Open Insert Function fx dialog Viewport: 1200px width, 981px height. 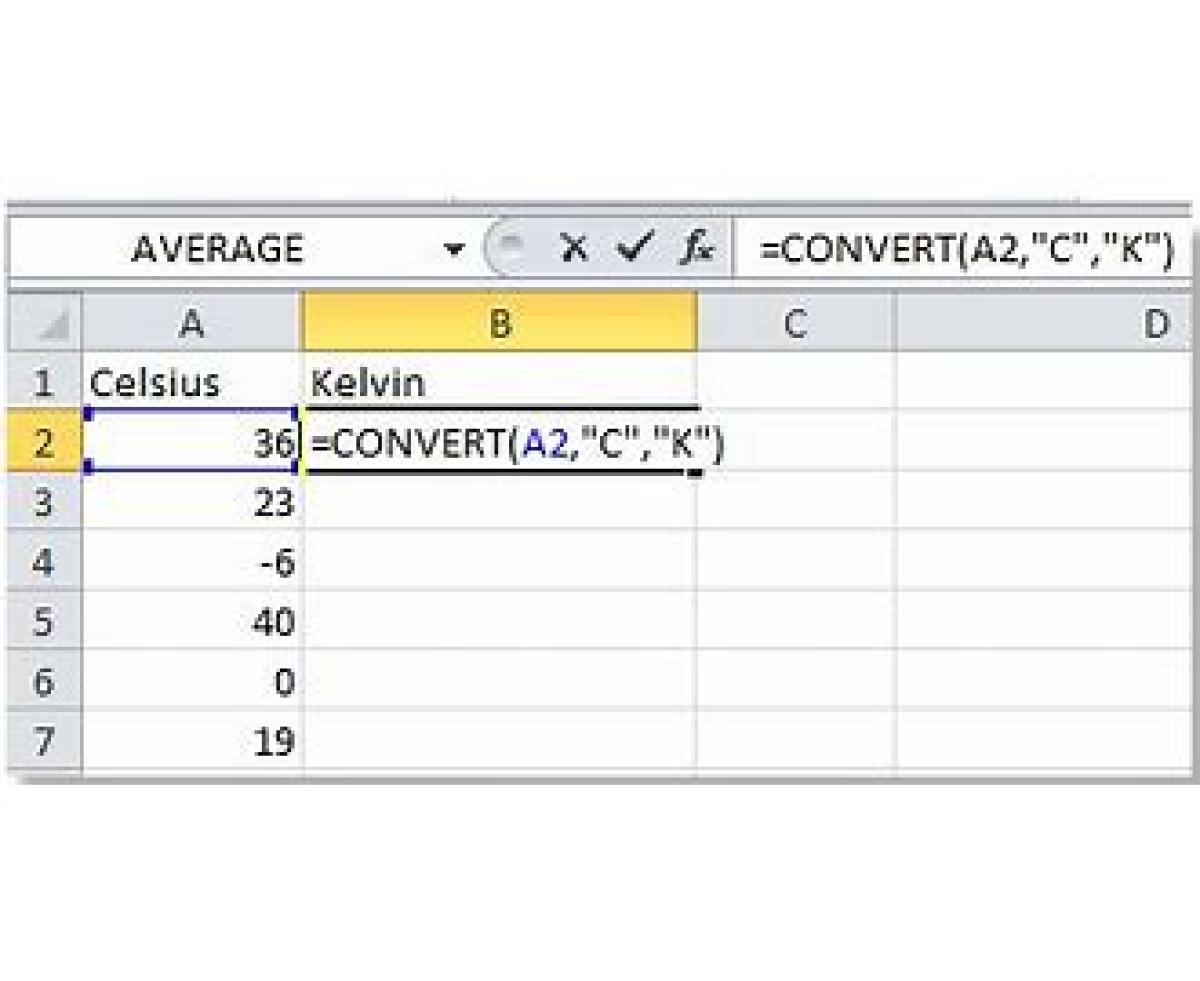point(695,248)
